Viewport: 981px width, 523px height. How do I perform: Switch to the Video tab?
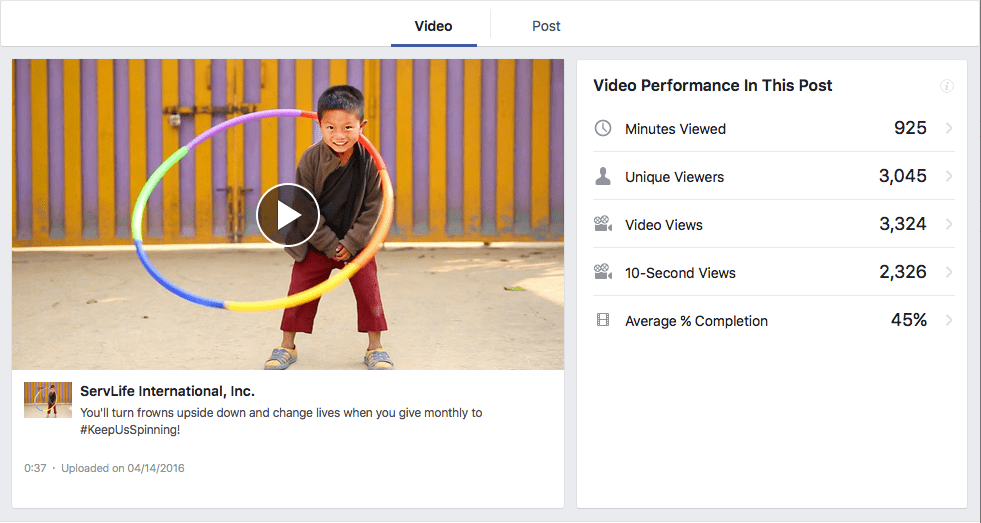433,26
